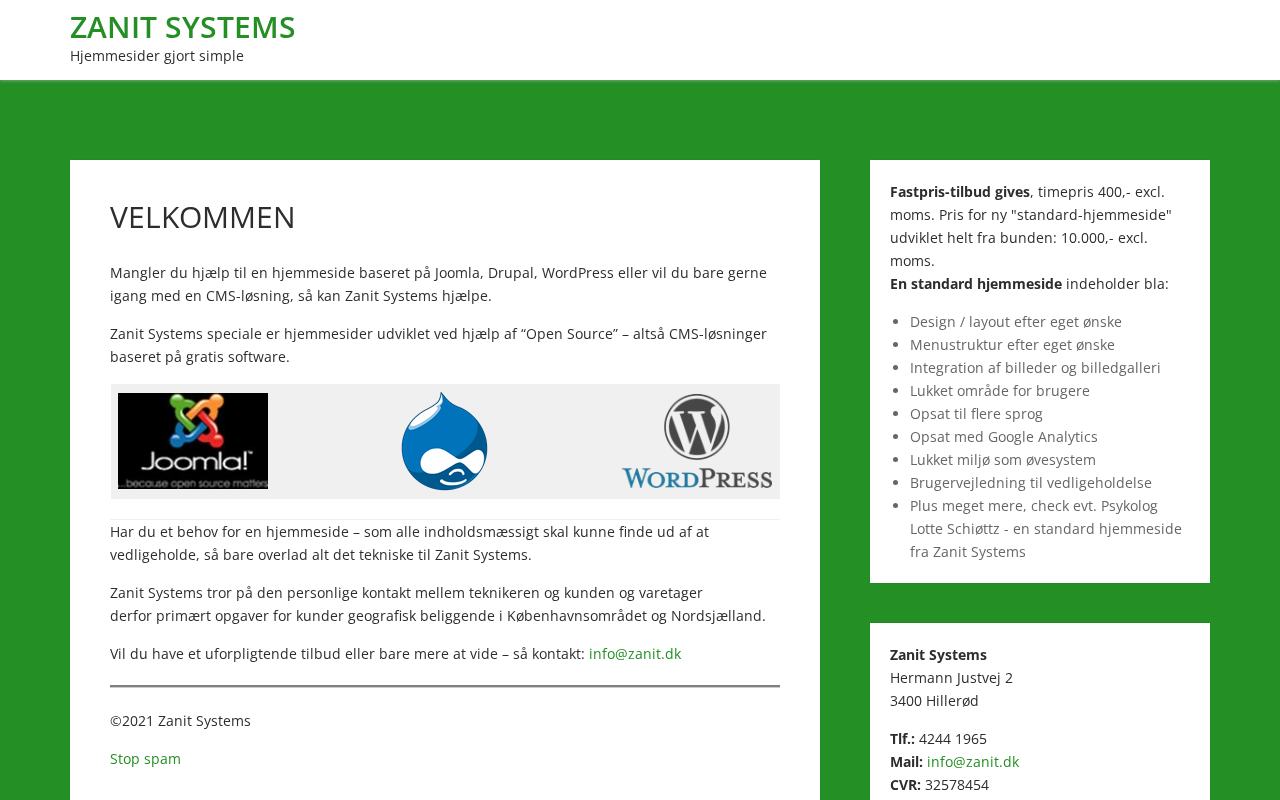Click the tagline 'Hjemmesider gjort simple'

point(157,56)
